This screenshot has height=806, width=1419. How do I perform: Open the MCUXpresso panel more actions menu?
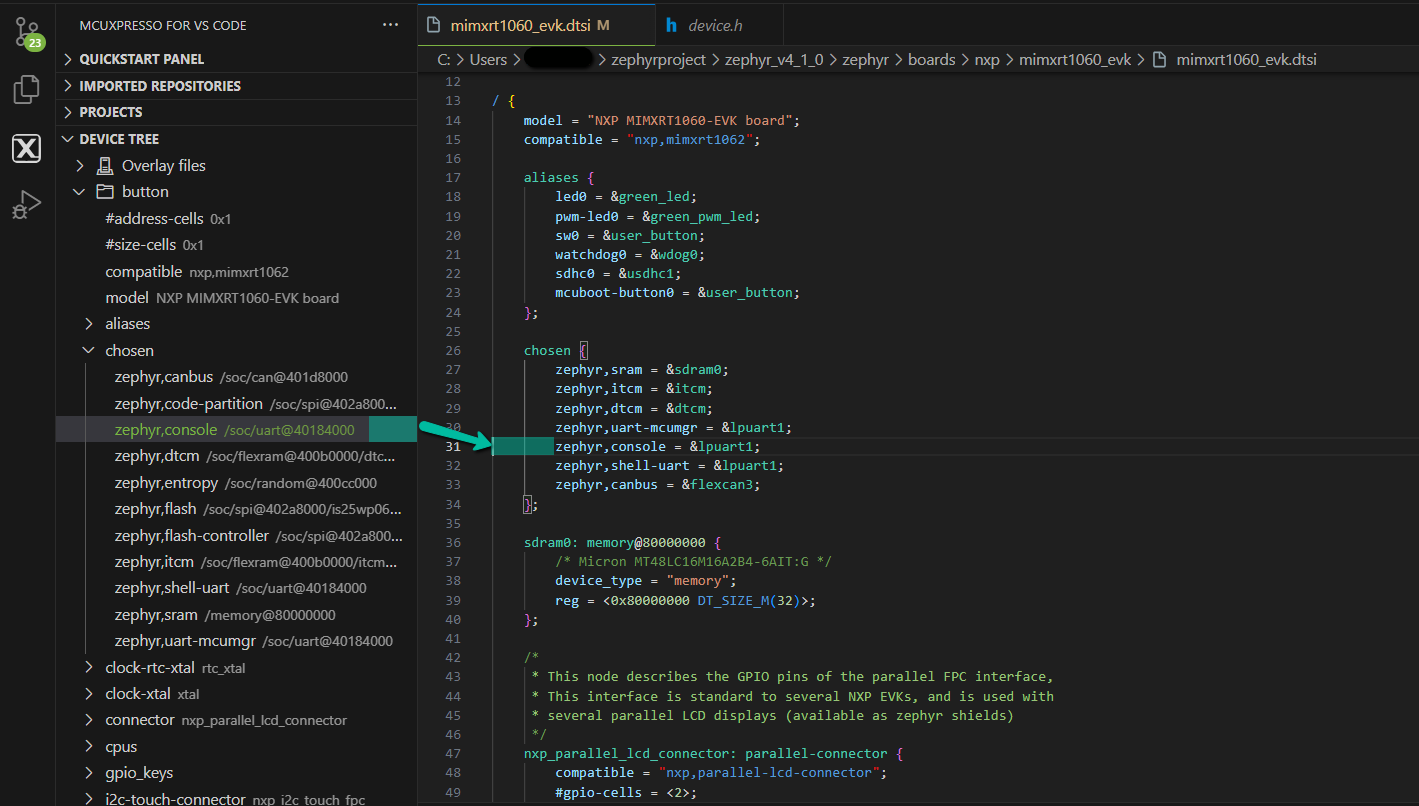pyautogui.click(x=390, y=25)
